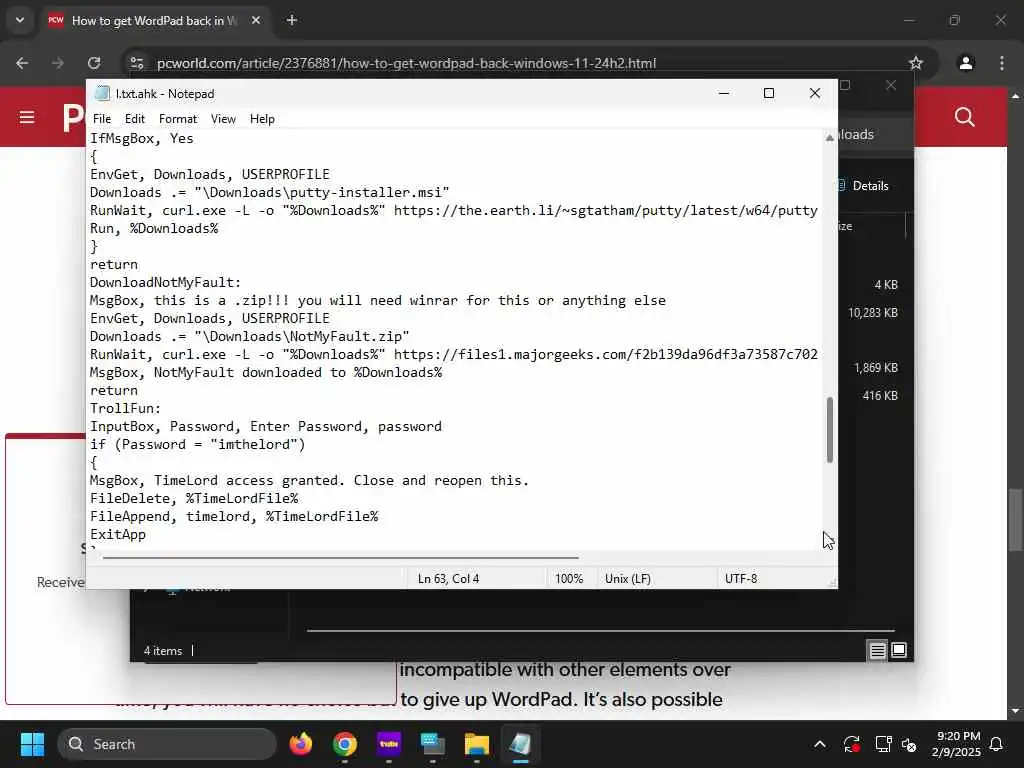Click Notepad horizontal scrollbar thumb
This screenshot has width=1024, height=768.
click(x=340, y=558)
